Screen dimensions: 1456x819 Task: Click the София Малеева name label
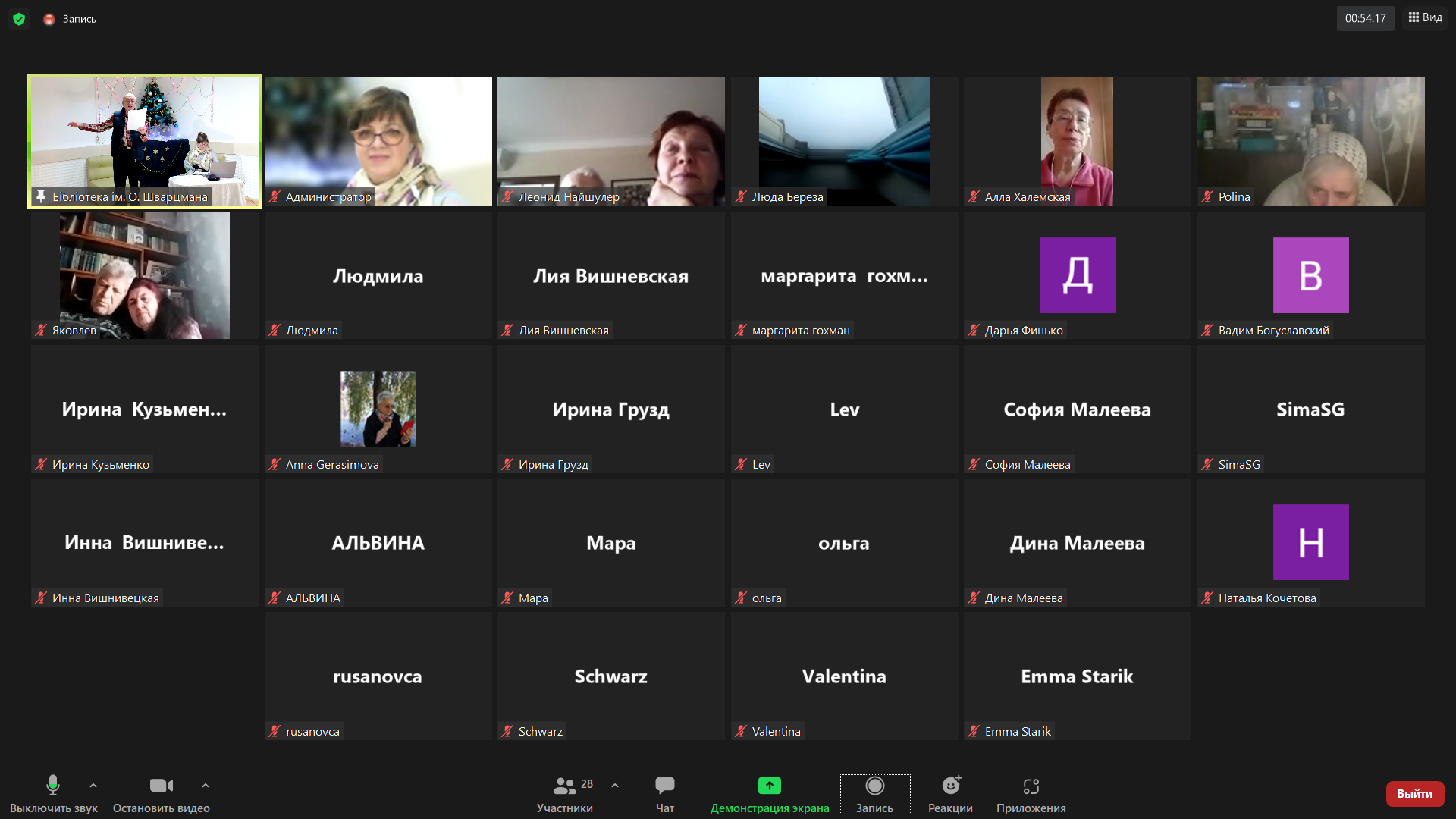tap(1028, 464)
